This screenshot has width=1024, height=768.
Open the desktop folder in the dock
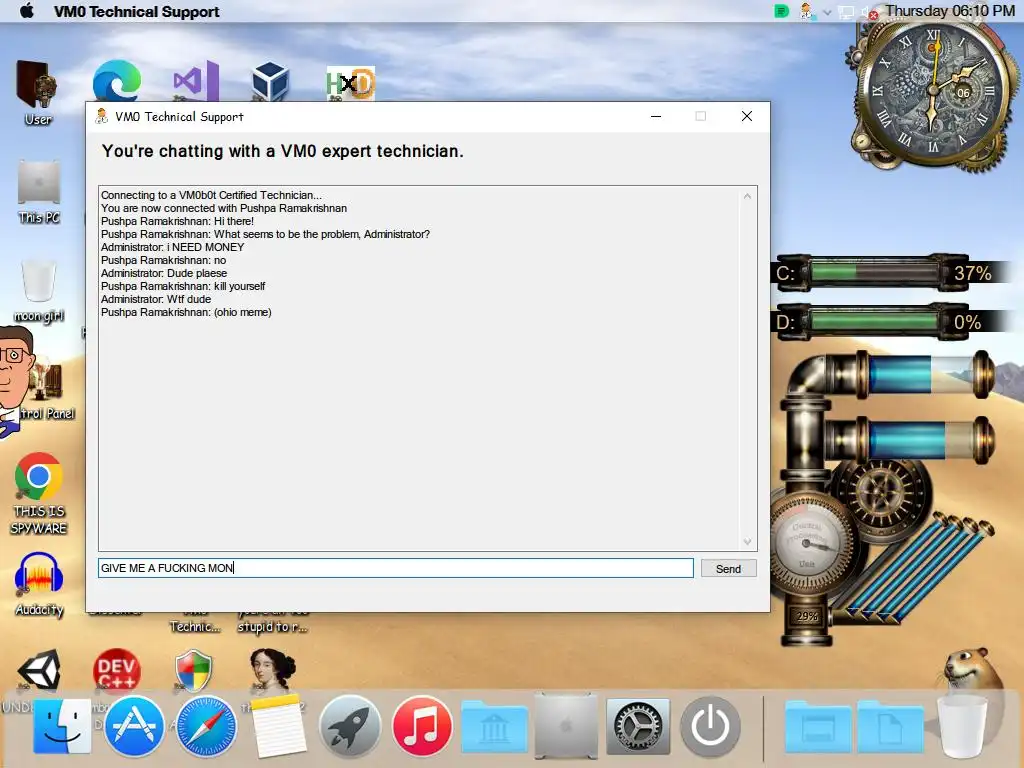click(x=818, y=727)
